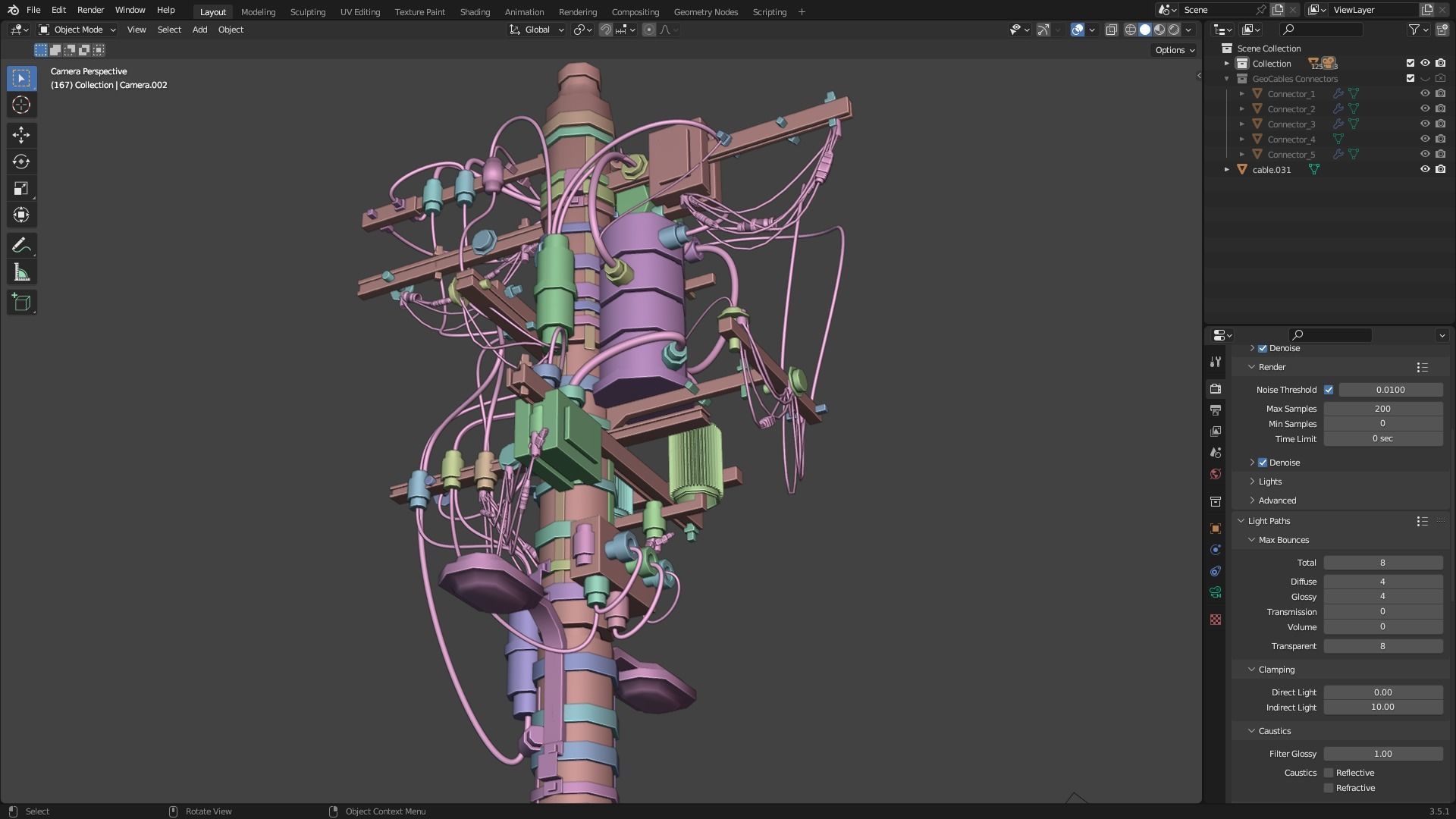1456x819 pixels.
Task: Hide Connector_3 in viewport
Action: coord(1425,124)
